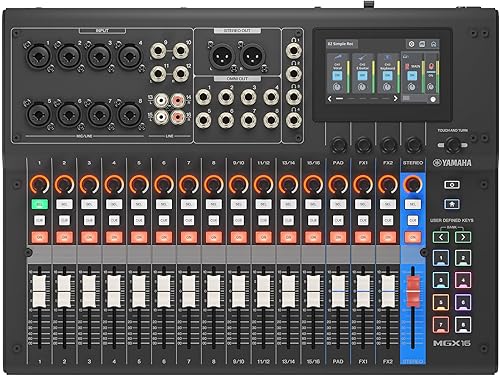Toggle the lit green SEL button on channel 1
This screenshot has height=376, width=500.
click(x=40, y=204)
